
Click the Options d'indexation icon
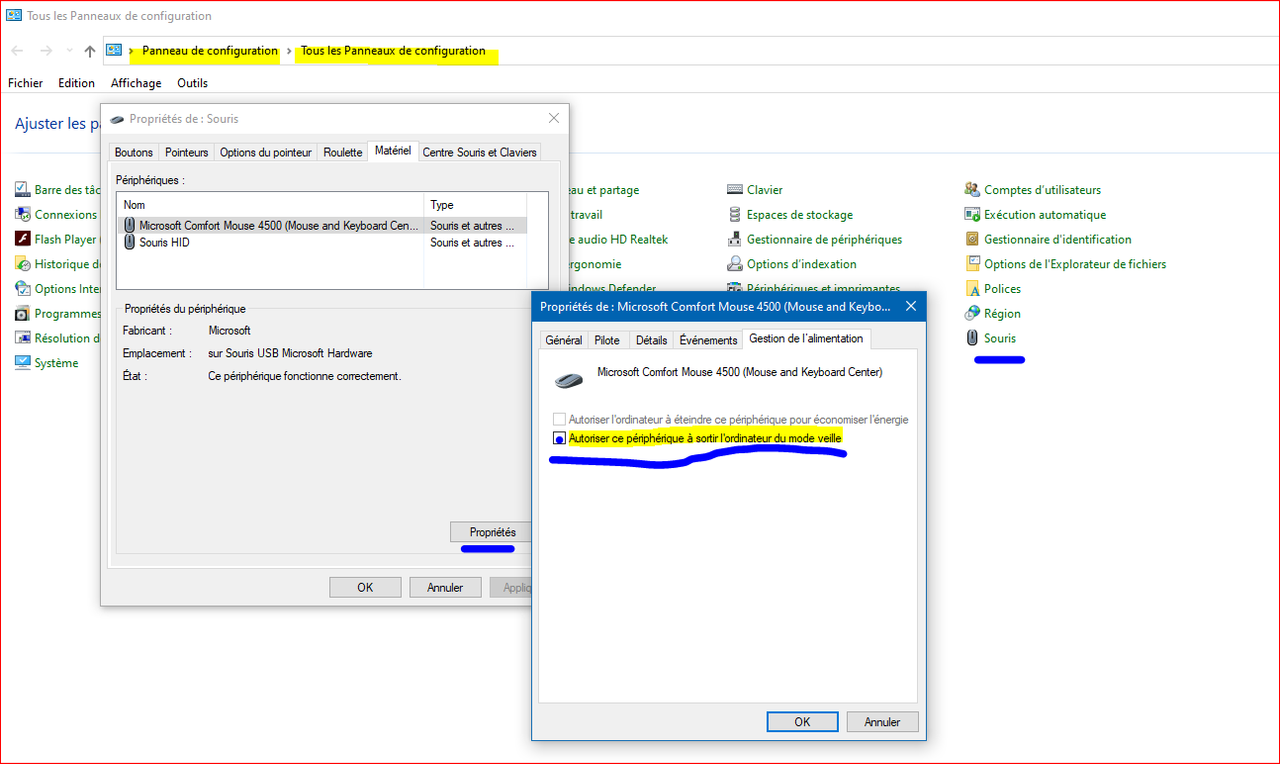click(x=735, y=264)
